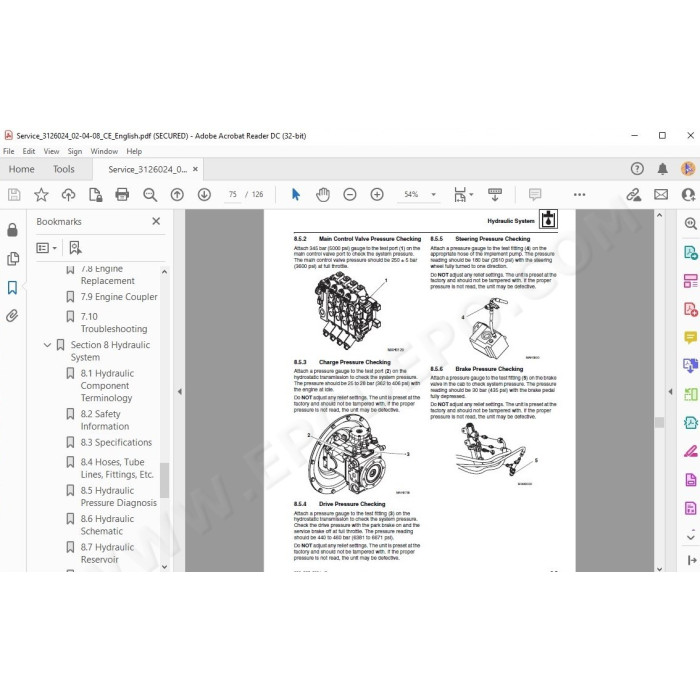Open bookmarks options dropdown
Viewport: 700px width, 700px height.
point(46,248)
